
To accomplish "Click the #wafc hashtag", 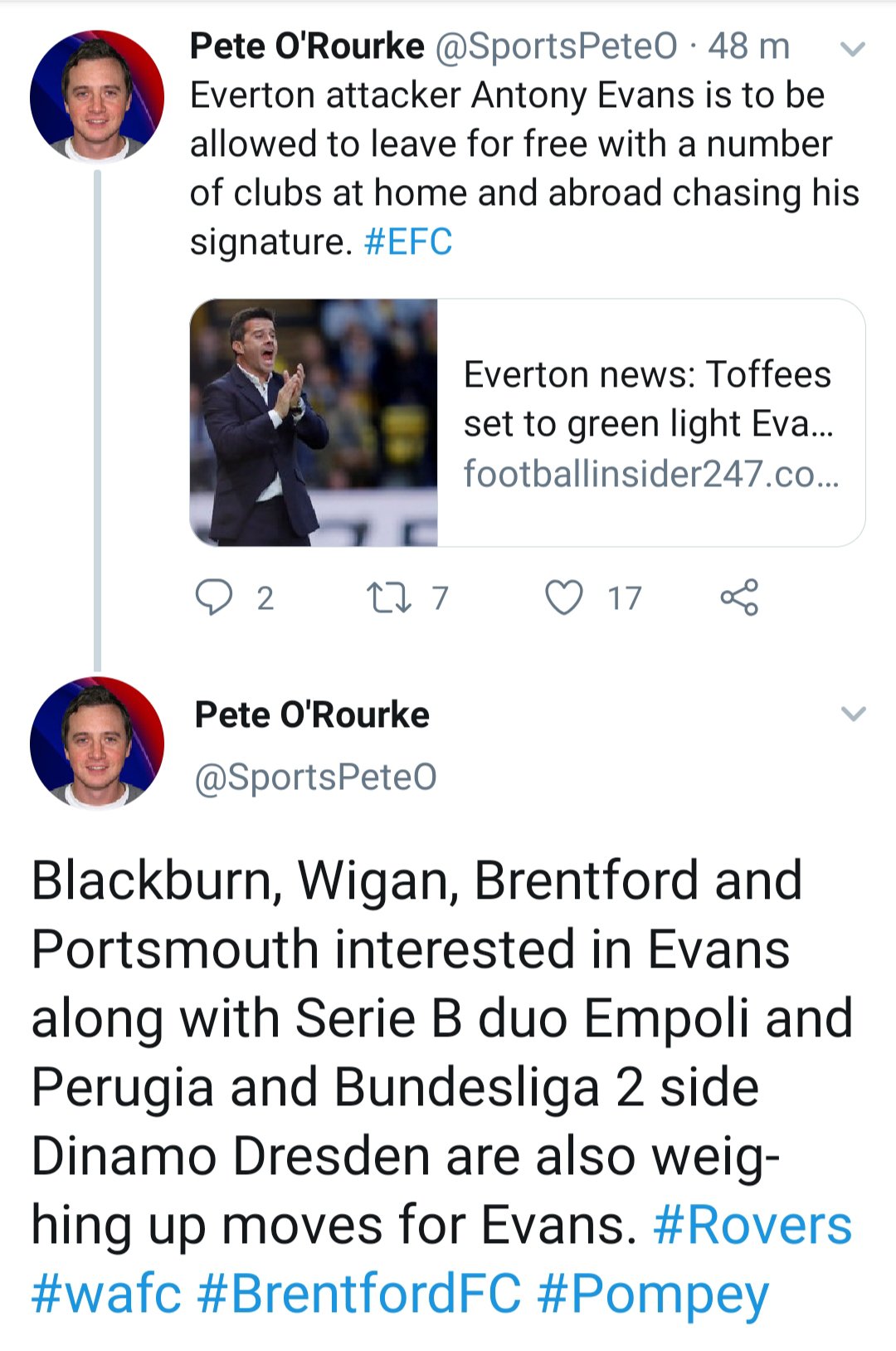I will point(106,1294).
